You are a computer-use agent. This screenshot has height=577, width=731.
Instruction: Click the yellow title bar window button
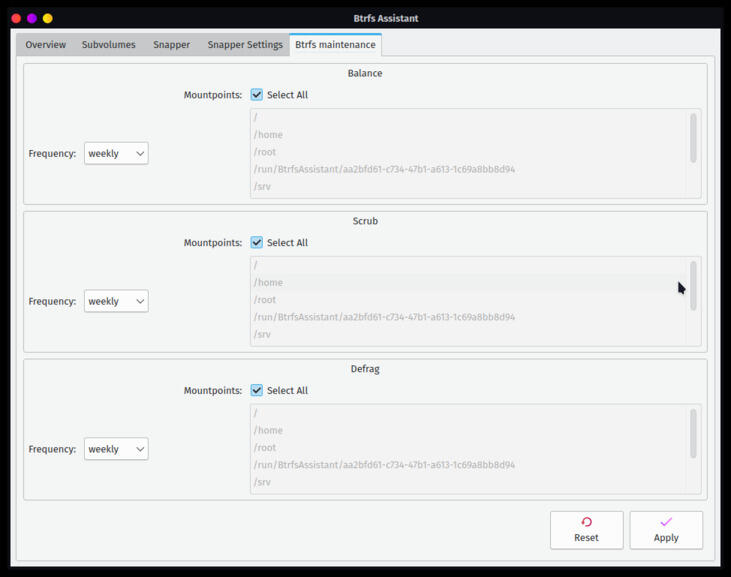(48, 18)
